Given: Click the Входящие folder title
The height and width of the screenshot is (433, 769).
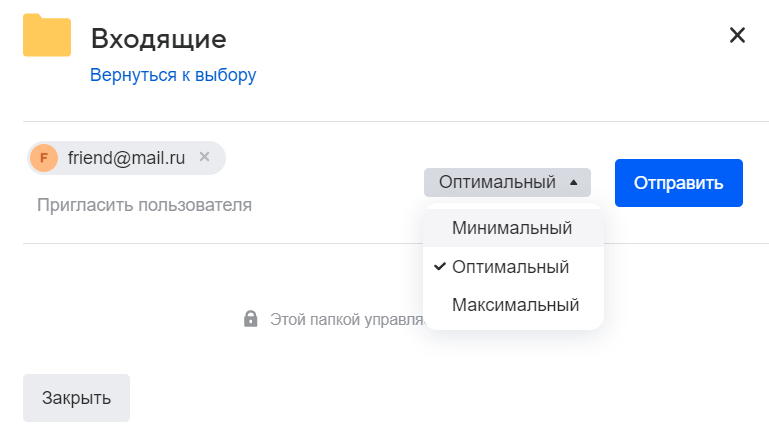Looking at the screenshot, I should pos(158,39).
